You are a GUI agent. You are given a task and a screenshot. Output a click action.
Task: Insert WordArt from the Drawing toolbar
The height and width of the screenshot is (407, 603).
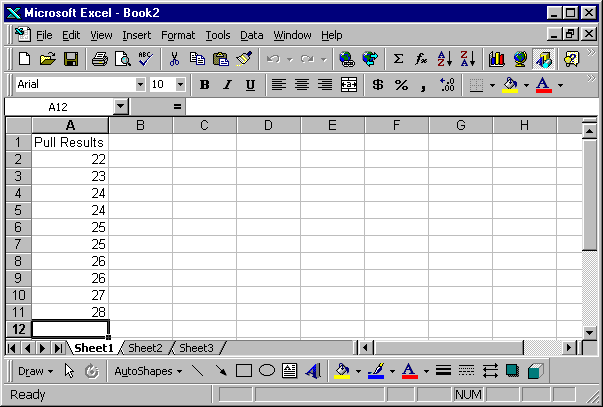click(x=312, y=371)
